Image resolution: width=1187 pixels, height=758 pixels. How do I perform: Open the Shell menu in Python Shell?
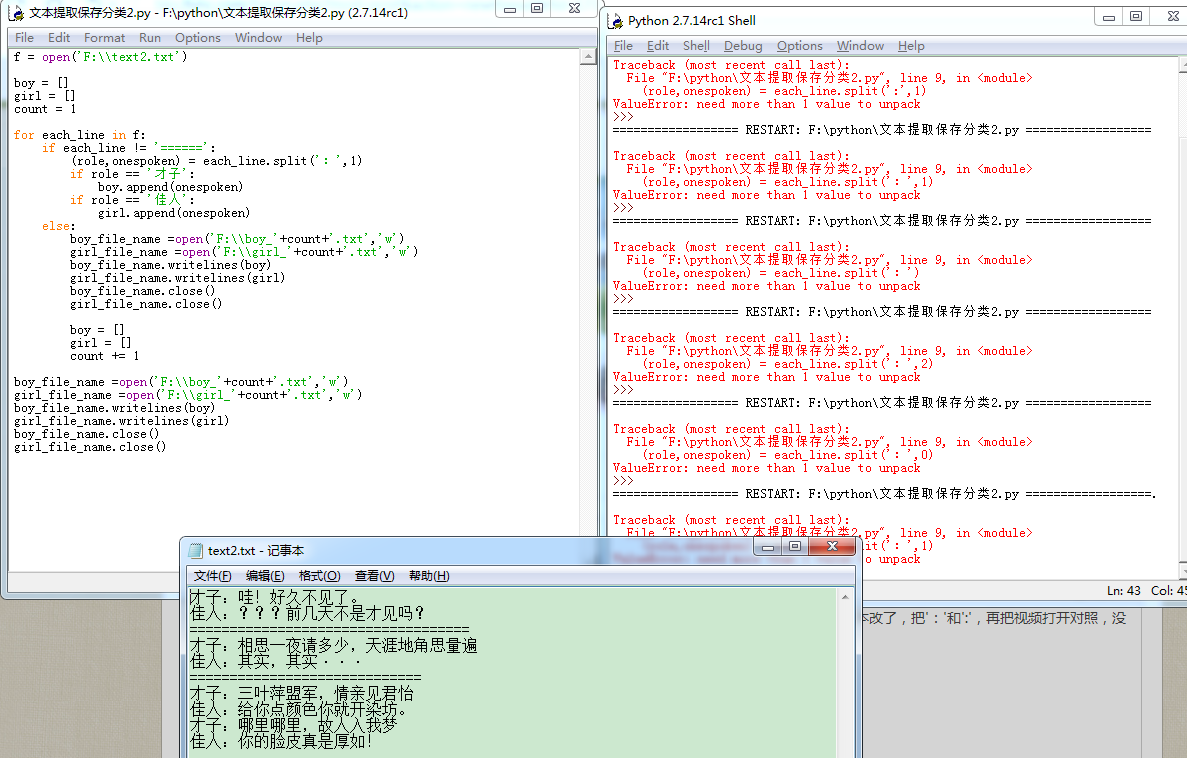point(696,46)
